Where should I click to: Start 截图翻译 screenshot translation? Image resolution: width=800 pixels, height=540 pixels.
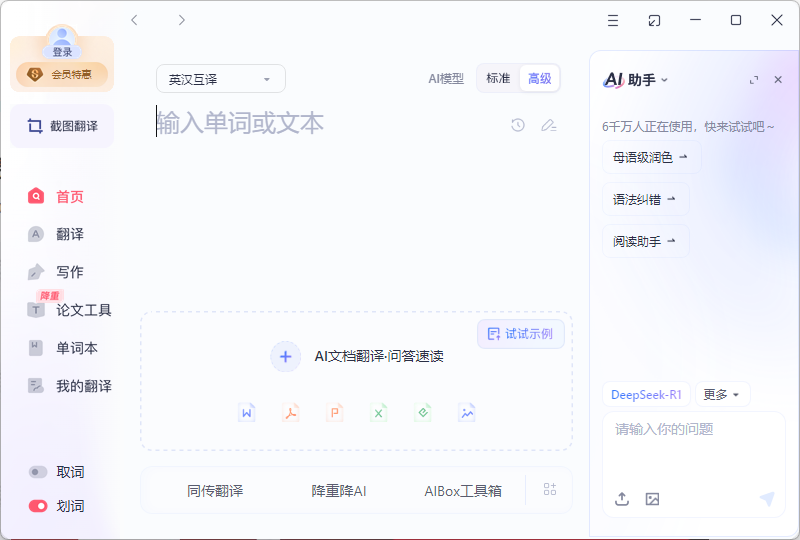[62, 126]
